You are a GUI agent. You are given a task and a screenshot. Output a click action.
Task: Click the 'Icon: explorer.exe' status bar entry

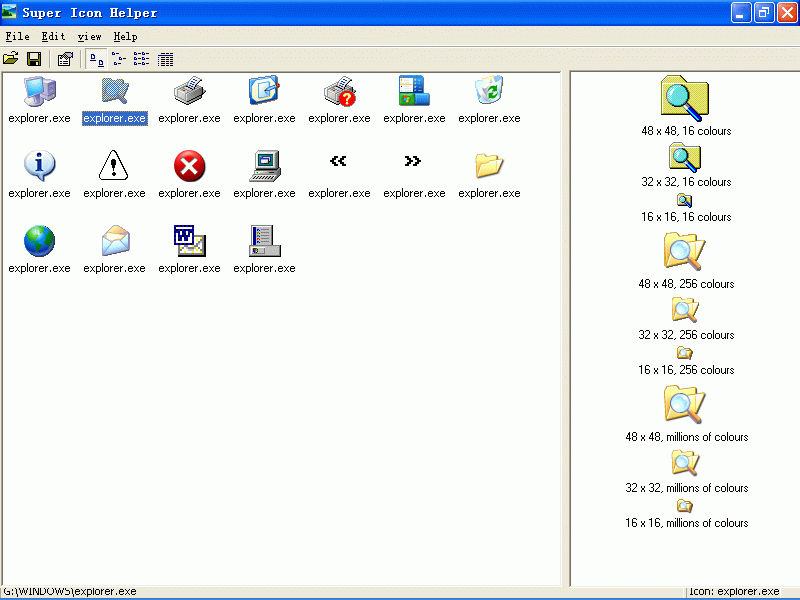pyautogui.click(x=734, y=591)
